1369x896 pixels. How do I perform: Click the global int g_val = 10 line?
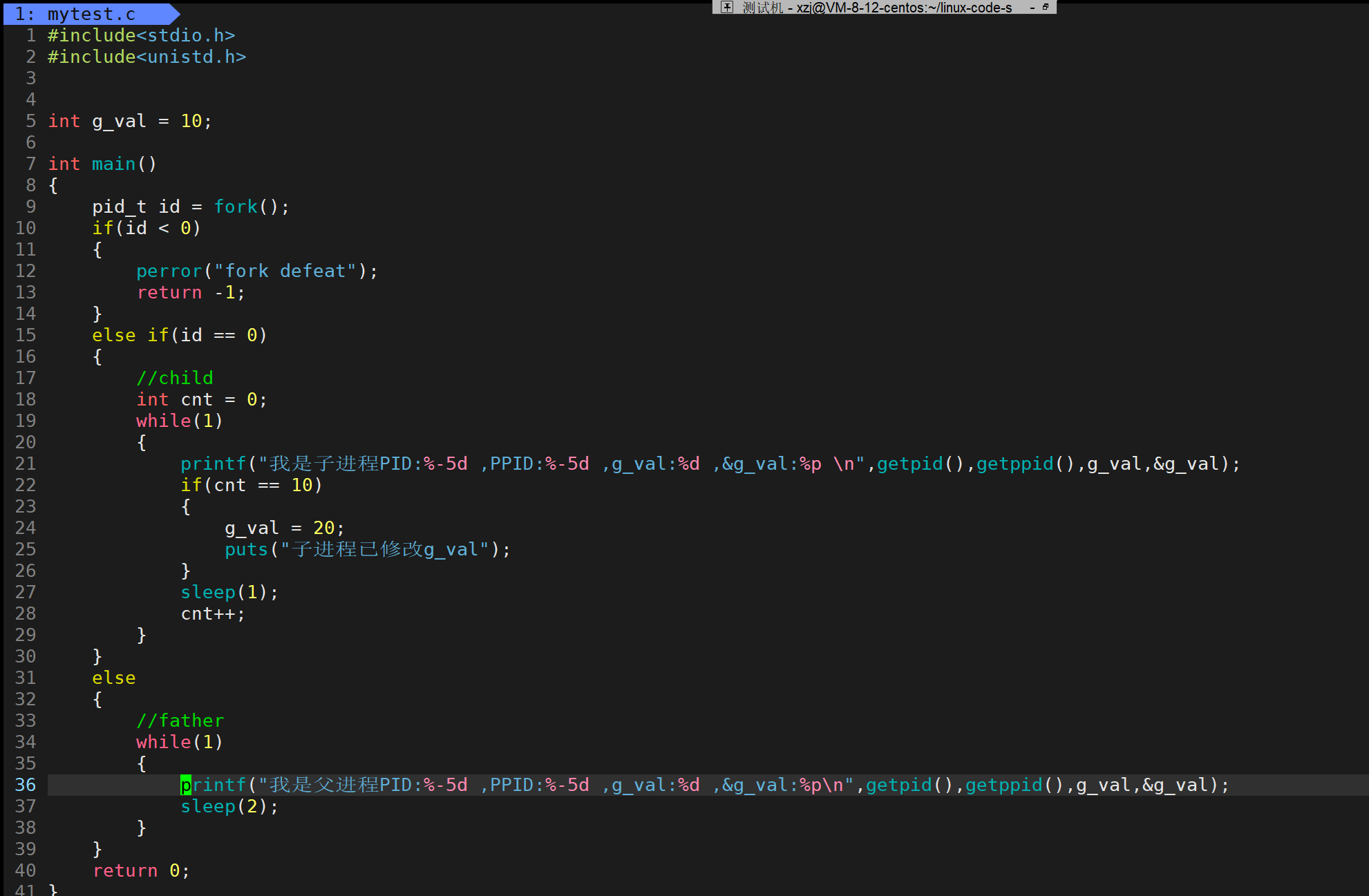click(129, 121)
